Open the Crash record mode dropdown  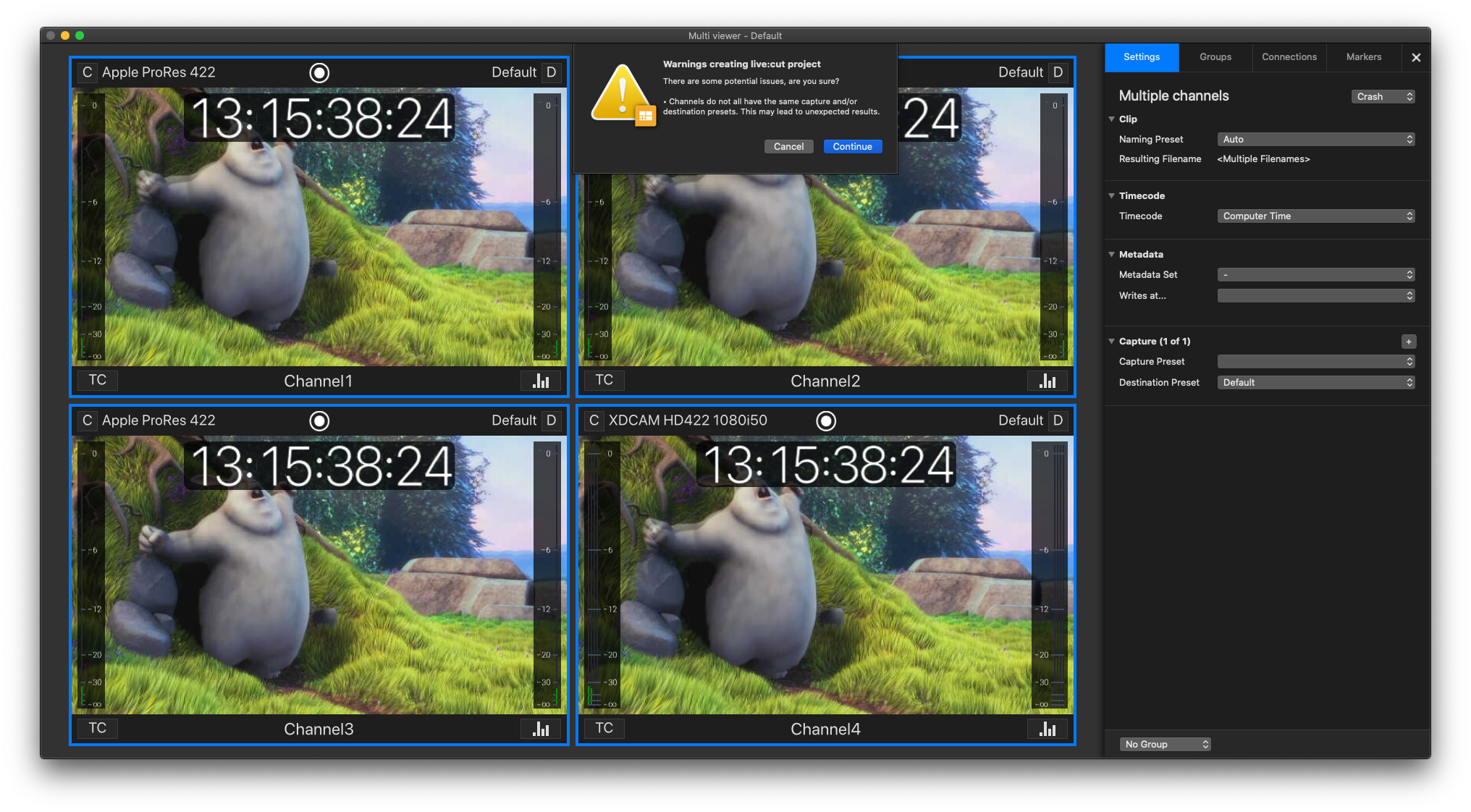coord(1383,96)
